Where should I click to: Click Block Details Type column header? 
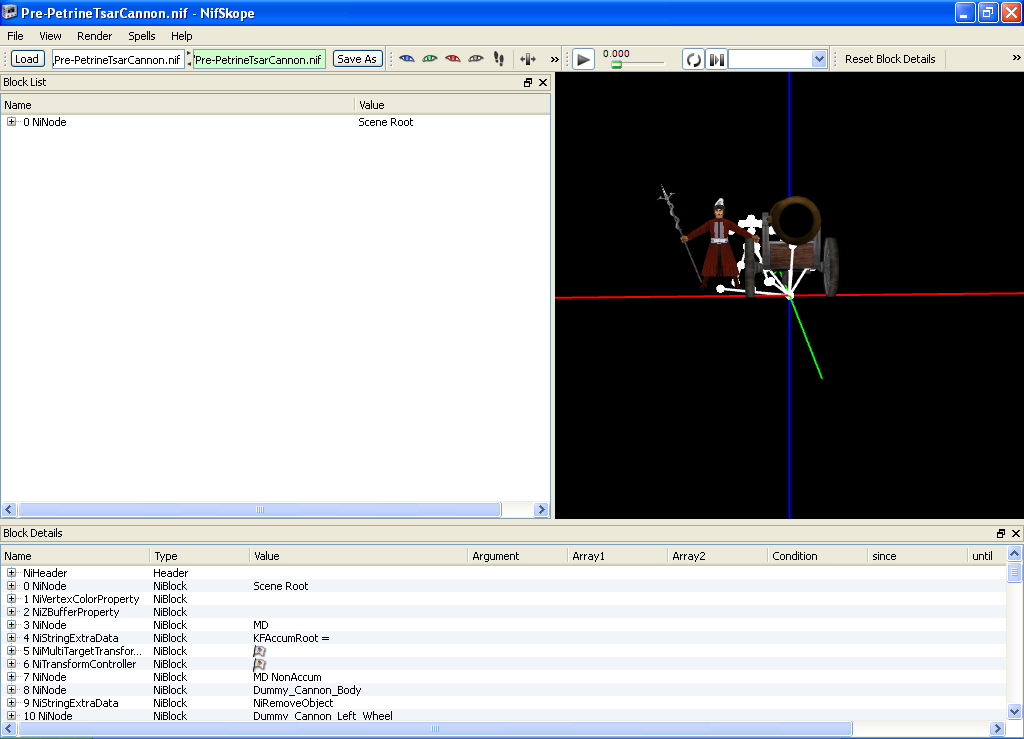[200, 556]
